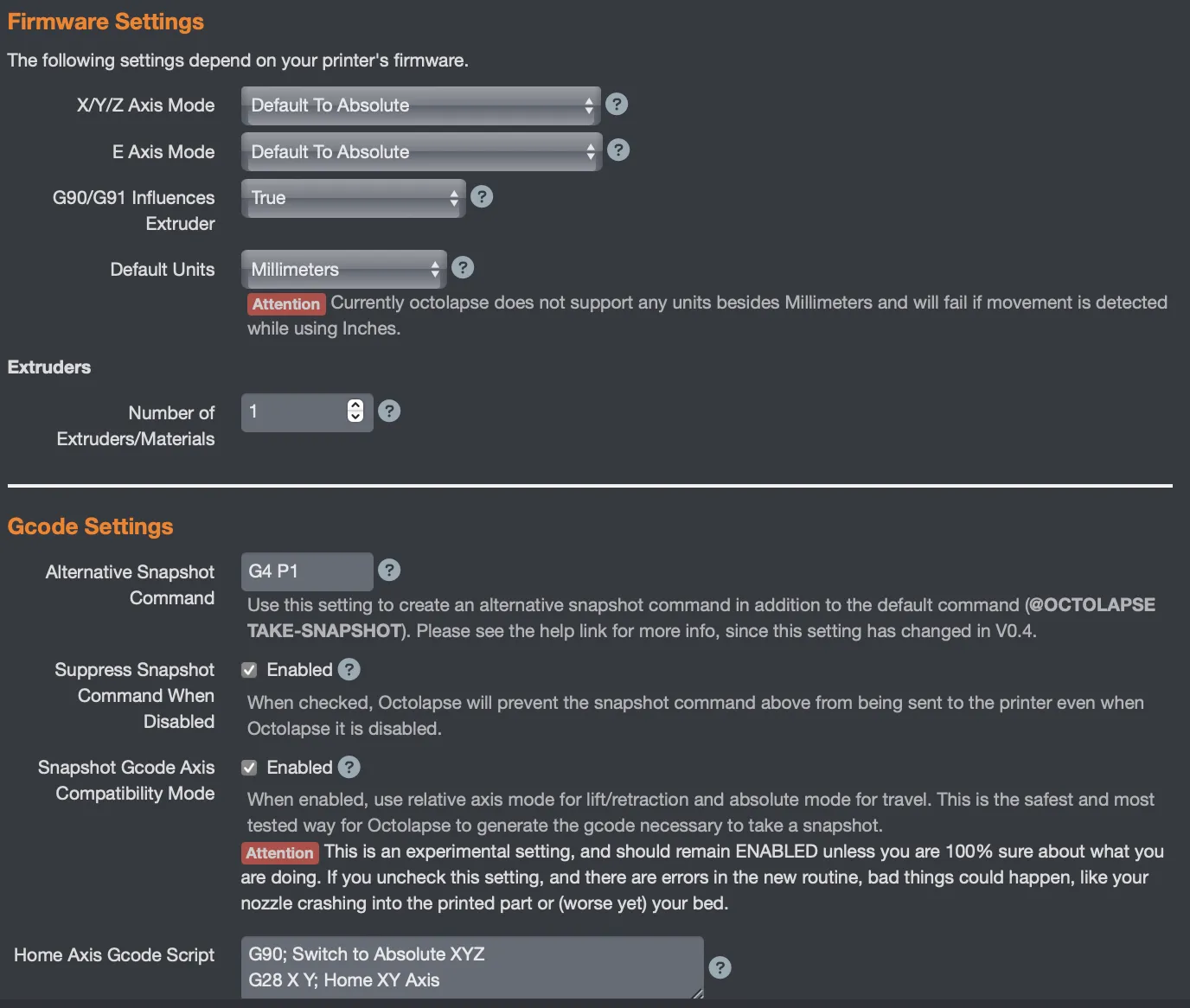
Task: Click help icon beside X/Y/Z Axis Mode
Action: click(617, 105)
